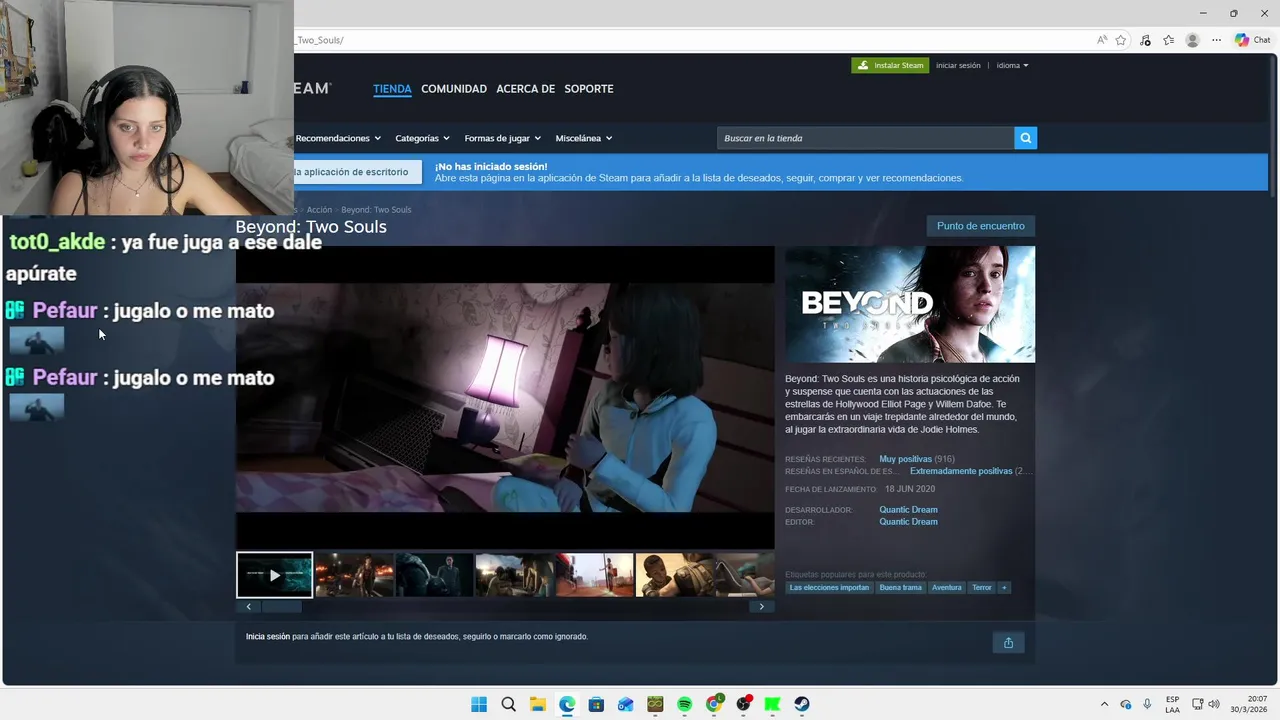
Task: Open Edge settings and more menu
Action: coord(1216,40)
